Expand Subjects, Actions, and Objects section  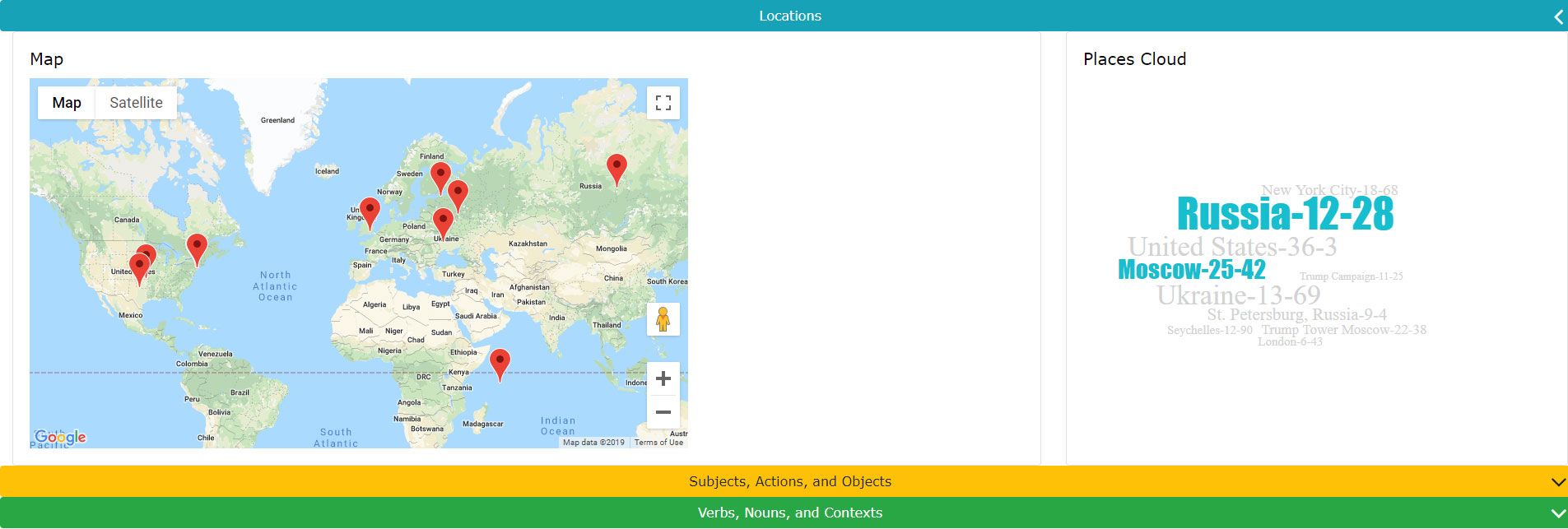[x=789, y=481]
